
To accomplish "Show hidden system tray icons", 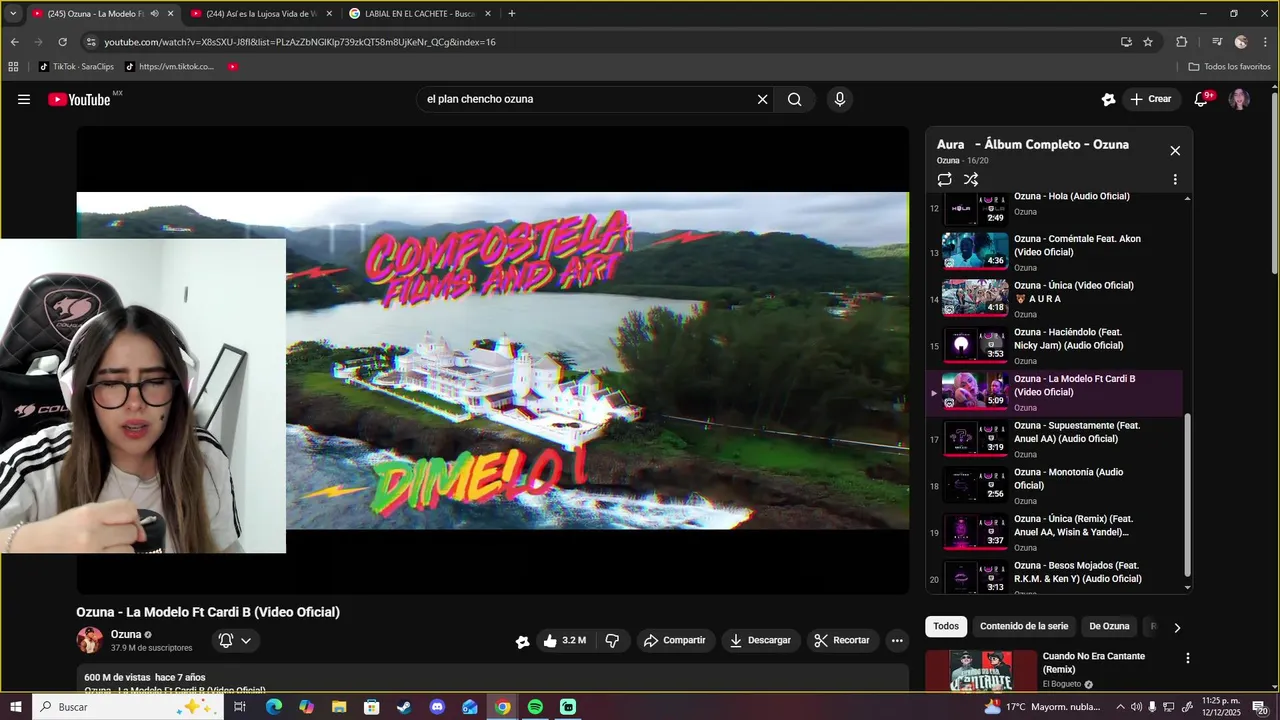I will [x=1120, y=707].
